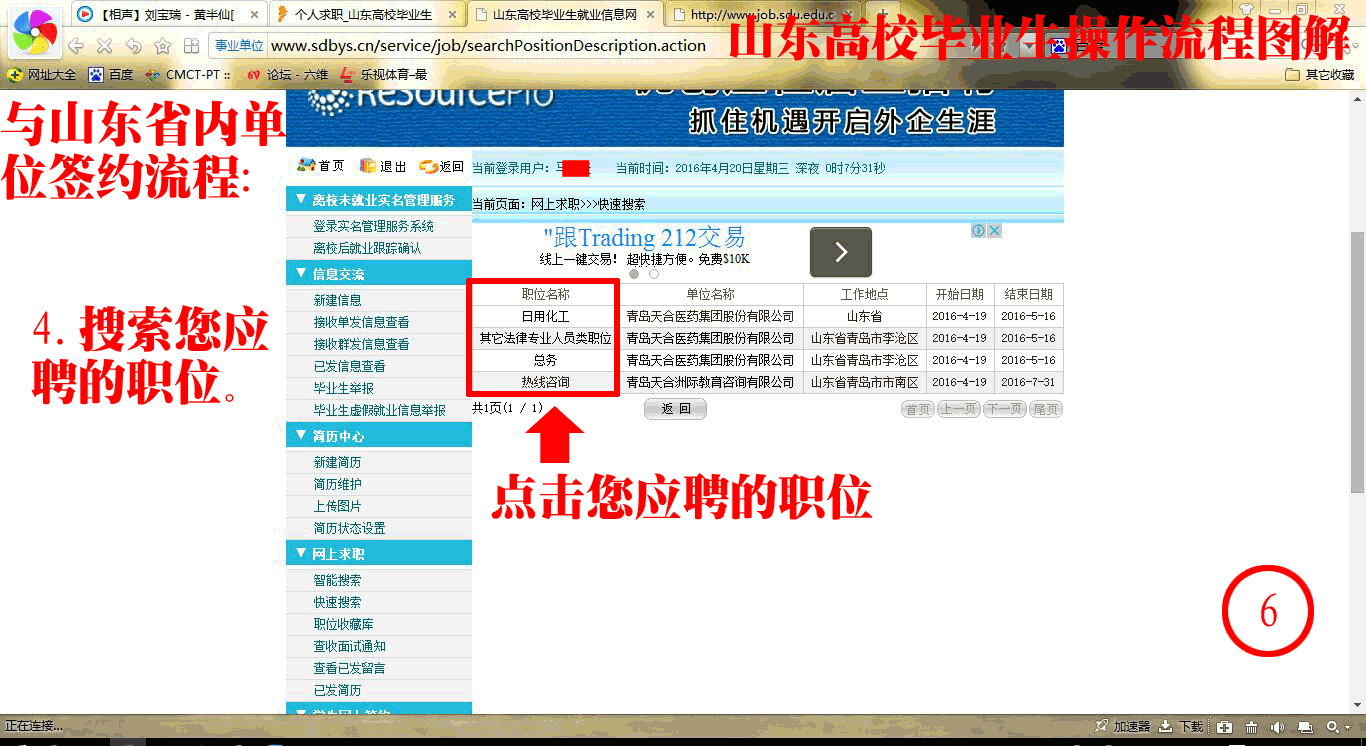Open 简历维护 link

[338, 484]
